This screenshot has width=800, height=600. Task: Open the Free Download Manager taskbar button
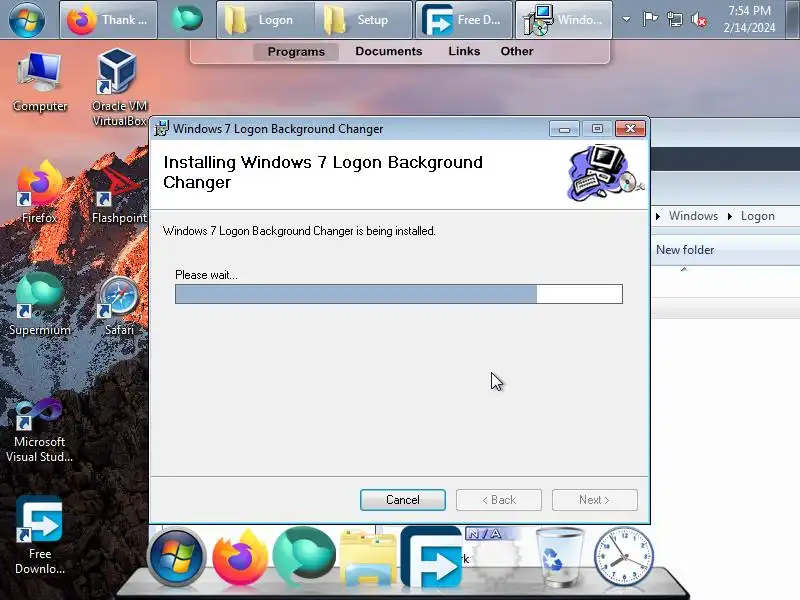(x=464, y=20)
